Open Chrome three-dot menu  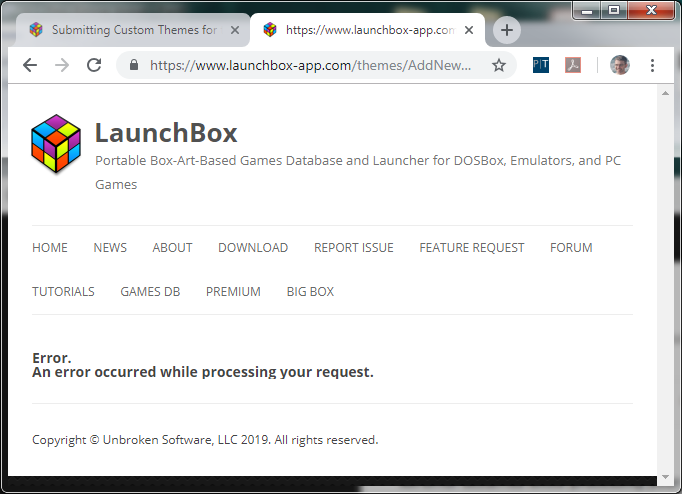652,65
